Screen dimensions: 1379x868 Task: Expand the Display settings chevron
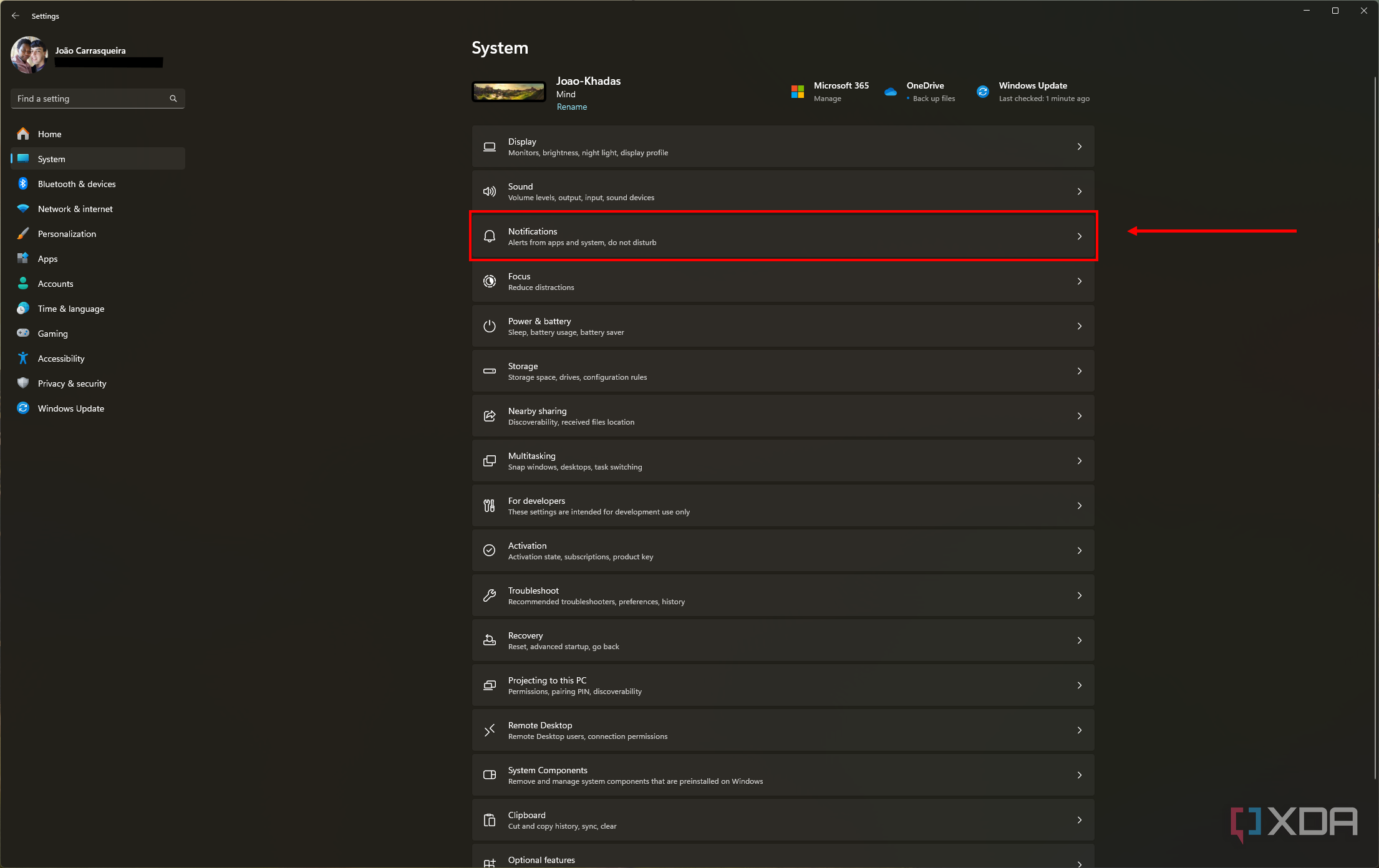click(x=1080, y=147)
